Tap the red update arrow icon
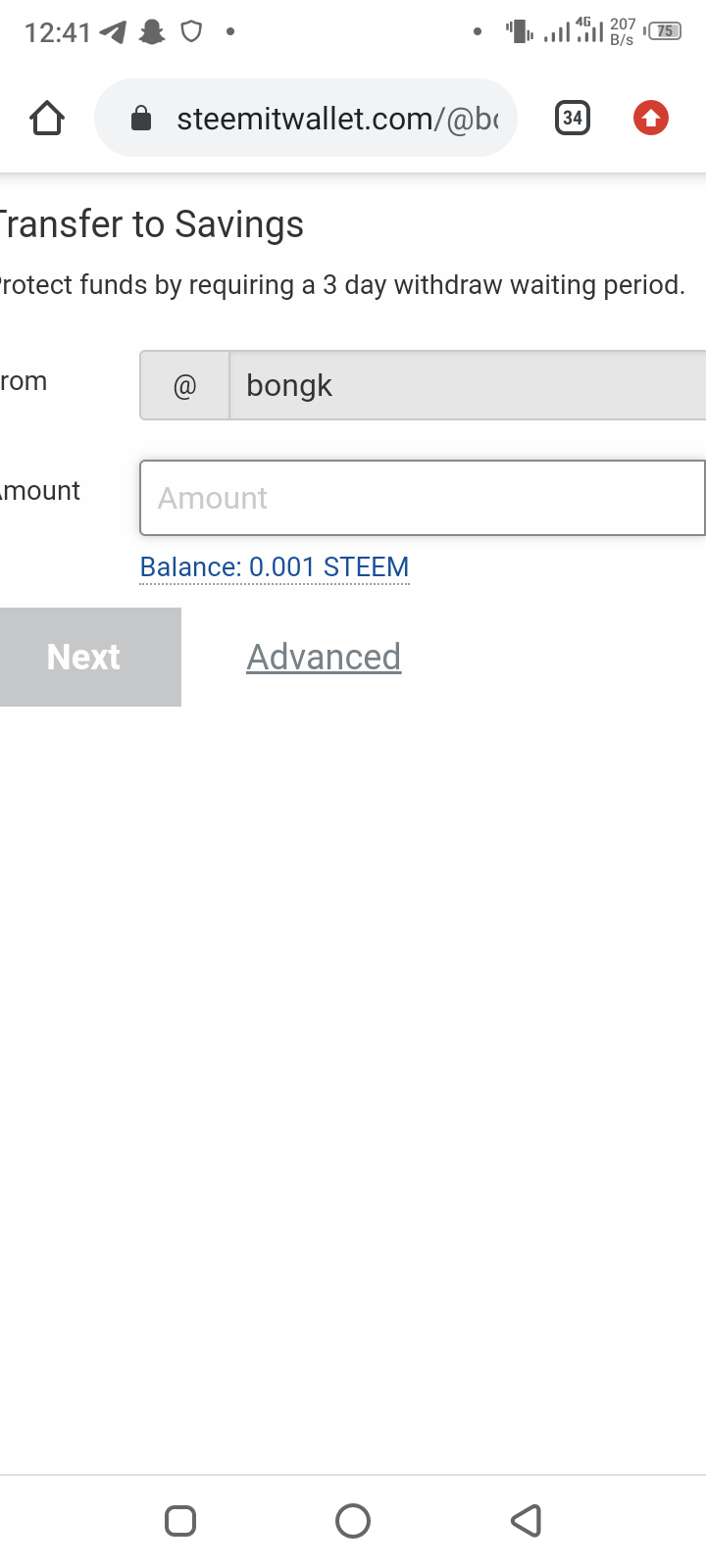This screenshot has height=1568, width=706. click(x=651, y=119)
